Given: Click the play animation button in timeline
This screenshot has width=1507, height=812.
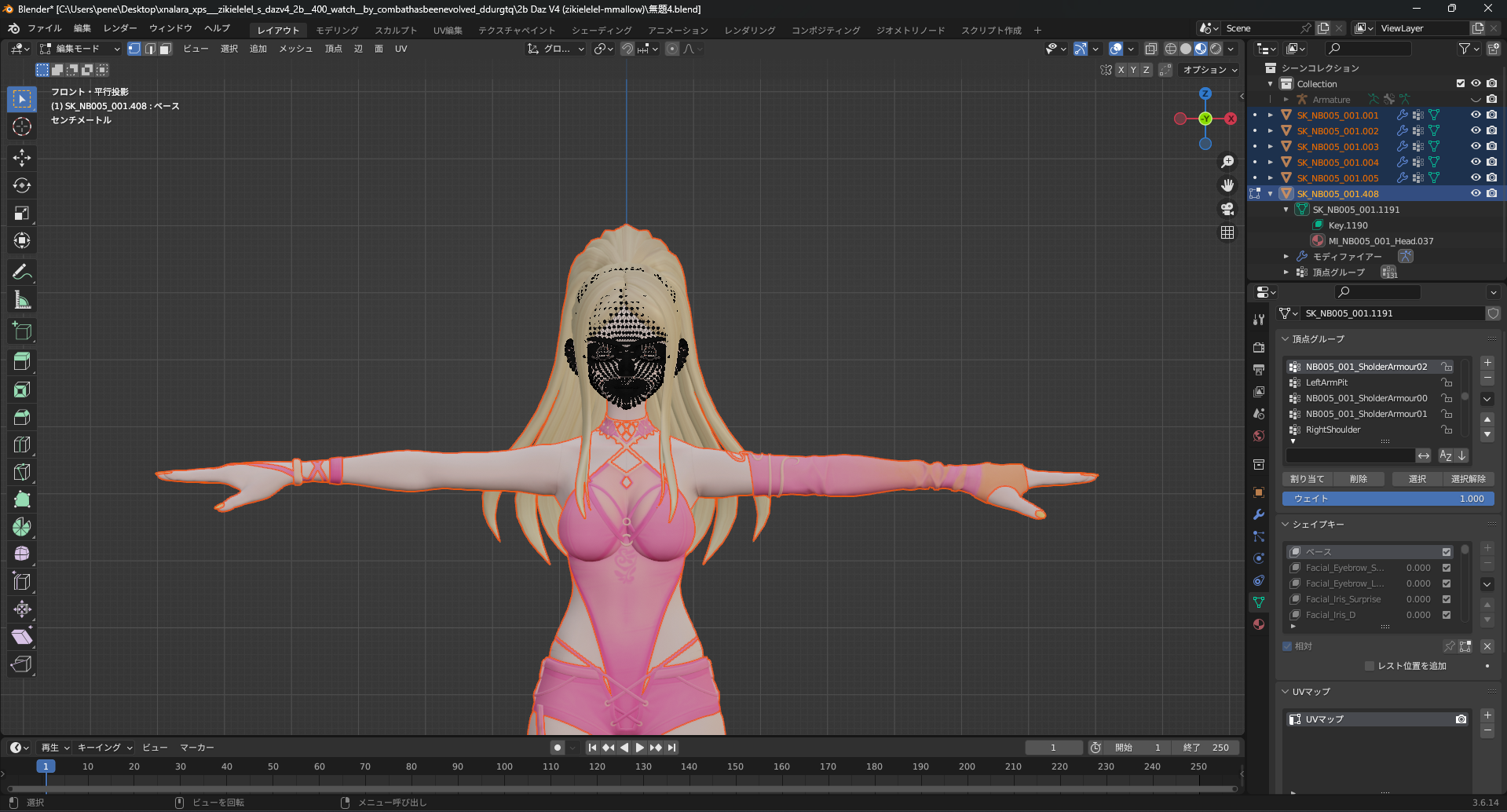Looking at the screenshot, I should (639, 748).
